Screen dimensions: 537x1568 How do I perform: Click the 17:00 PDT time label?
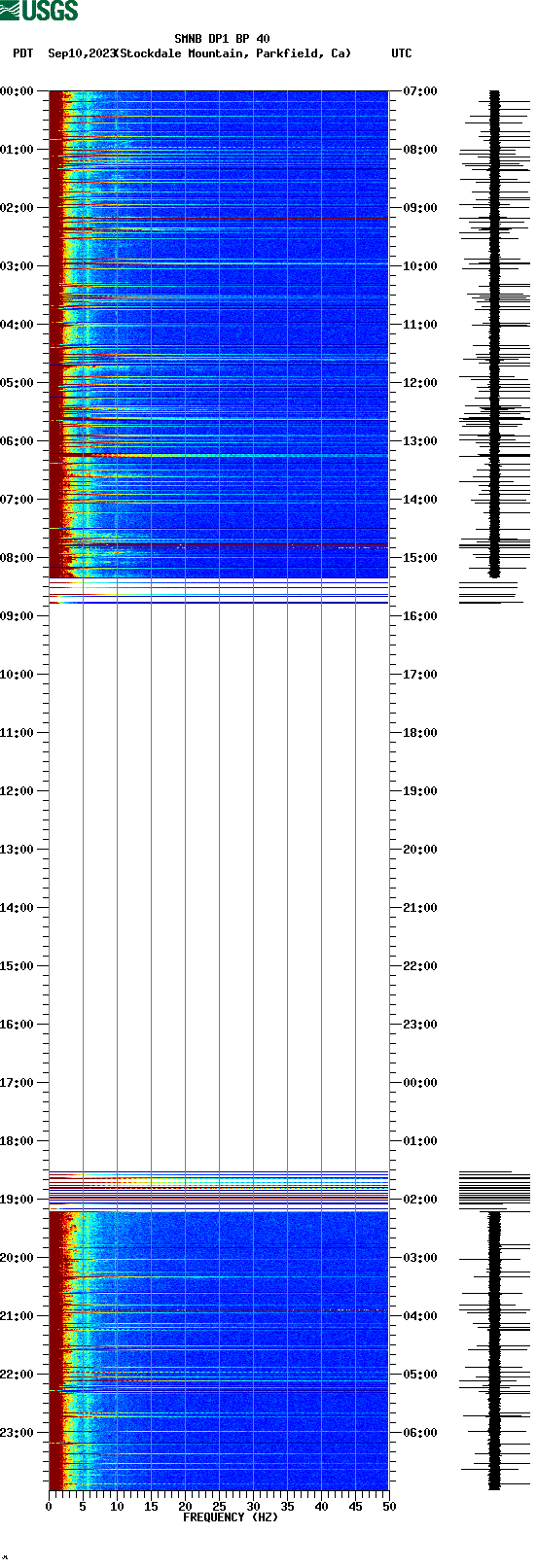17,1083
